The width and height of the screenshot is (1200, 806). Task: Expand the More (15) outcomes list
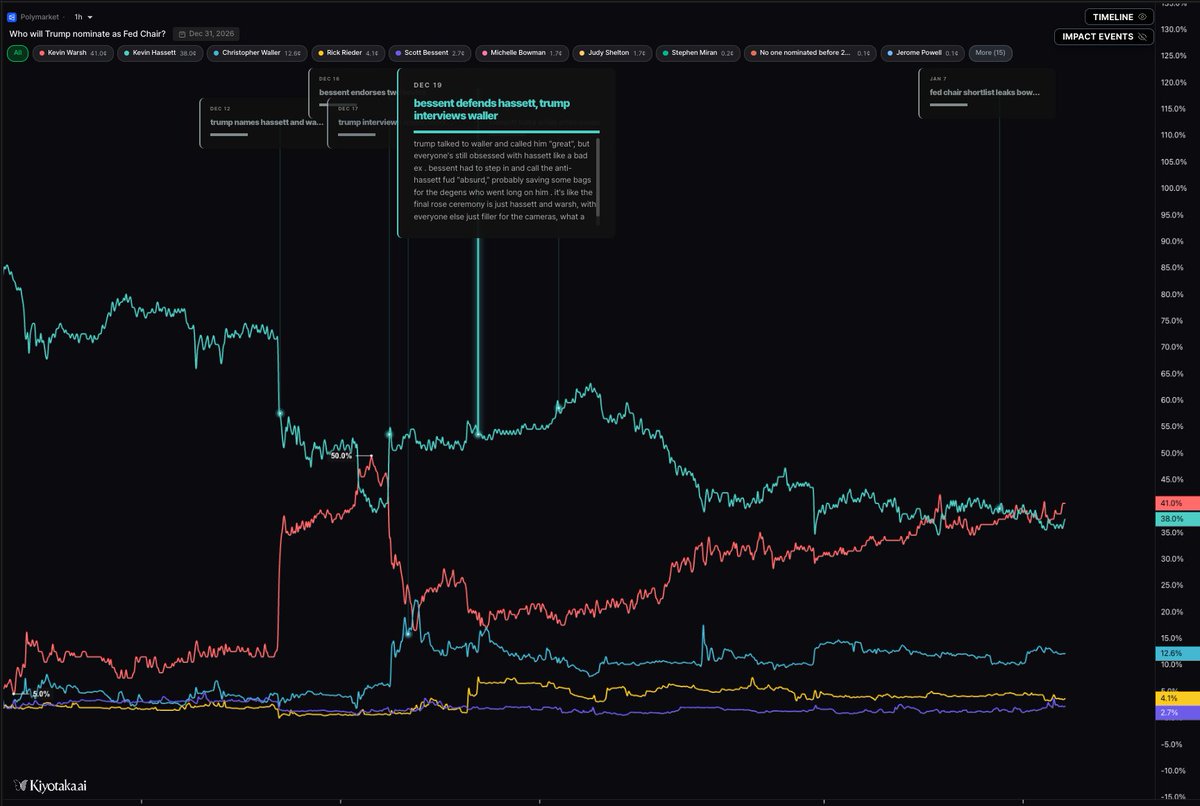click(991, 52)
